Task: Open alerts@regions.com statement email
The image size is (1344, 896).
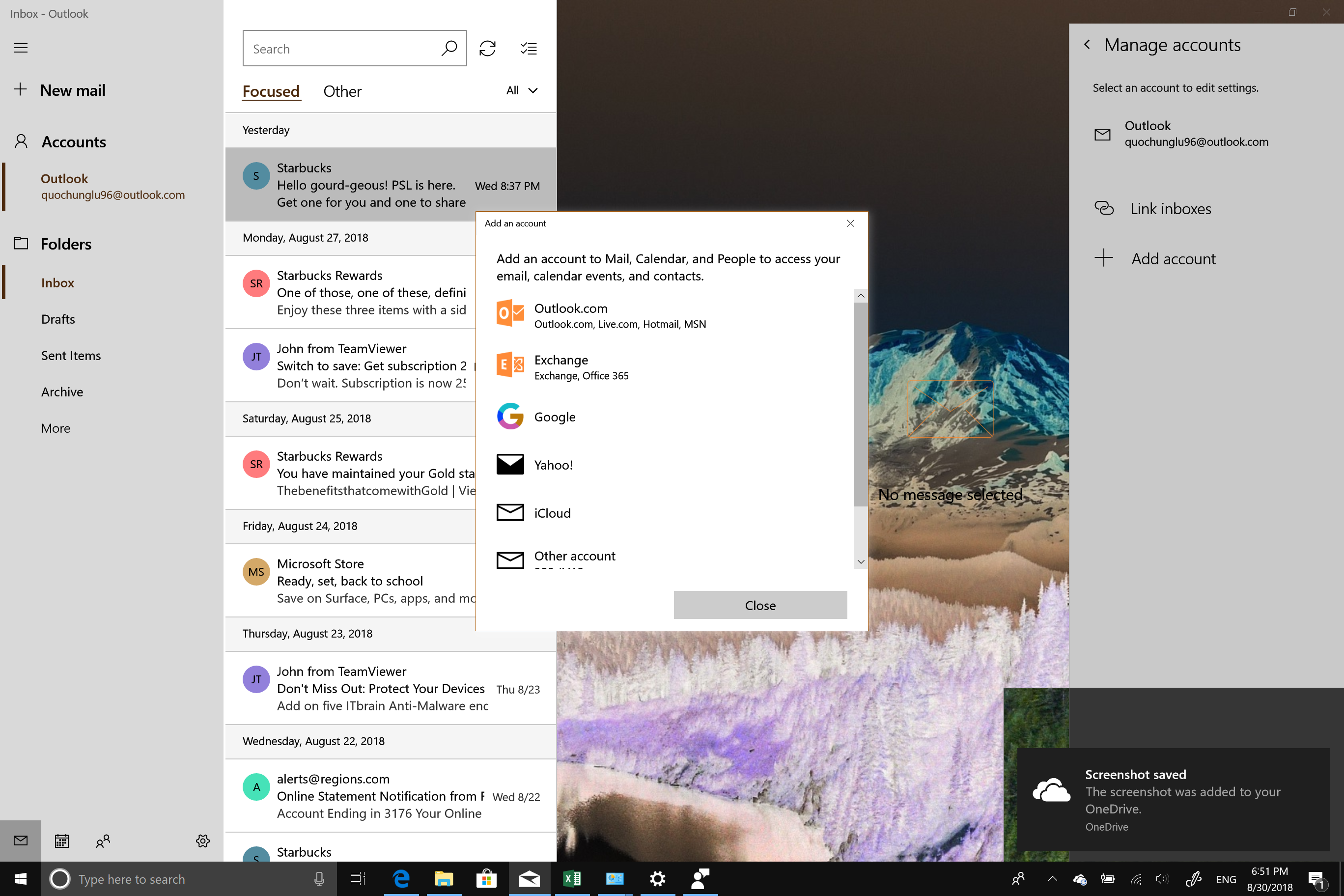Action: click(x=391, y=795)
